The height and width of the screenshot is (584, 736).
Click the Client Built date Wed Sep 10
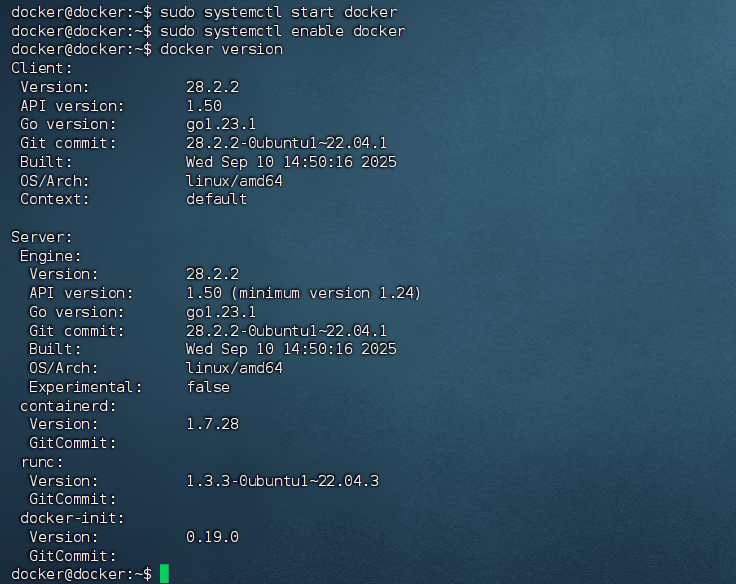291,162
